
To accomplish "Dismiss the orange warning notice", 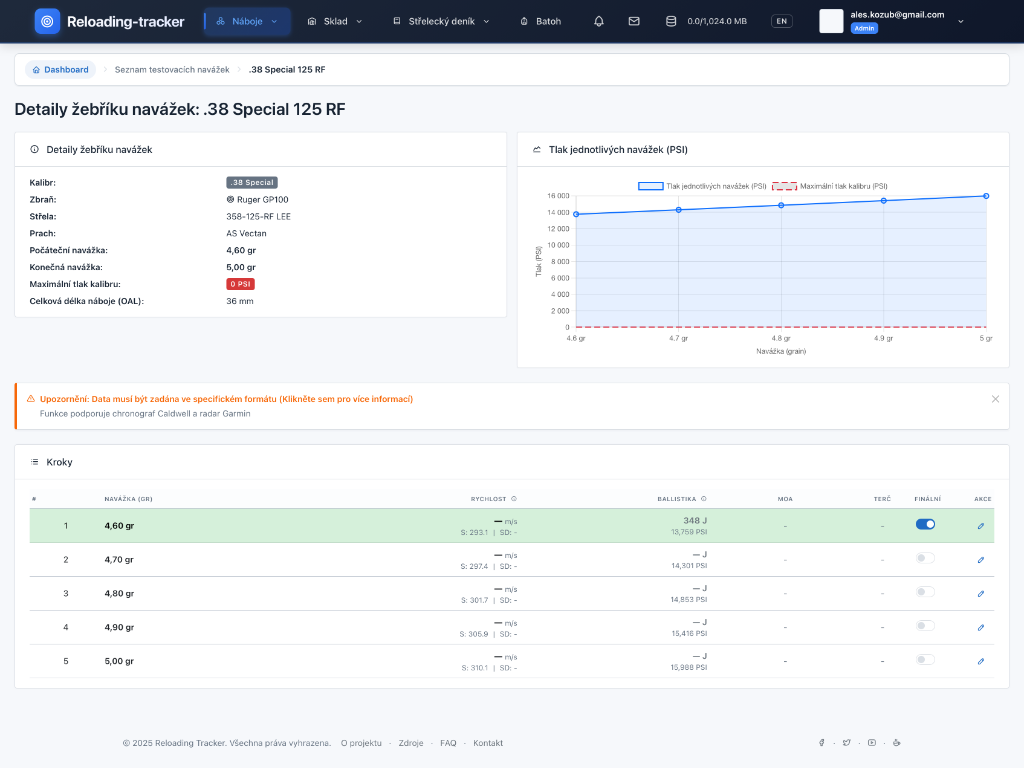I will point(995,399).
